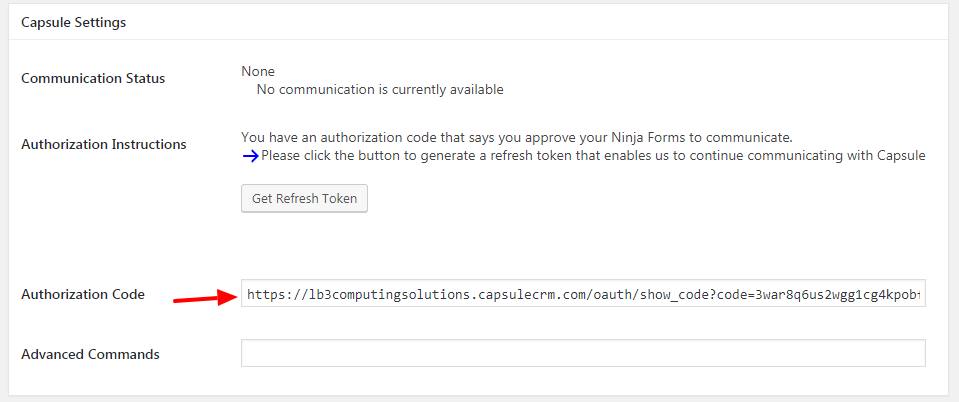The image size is (959, 402).
Task: Click into the Advanced Commands text box
Action: (x=582, y=354)
